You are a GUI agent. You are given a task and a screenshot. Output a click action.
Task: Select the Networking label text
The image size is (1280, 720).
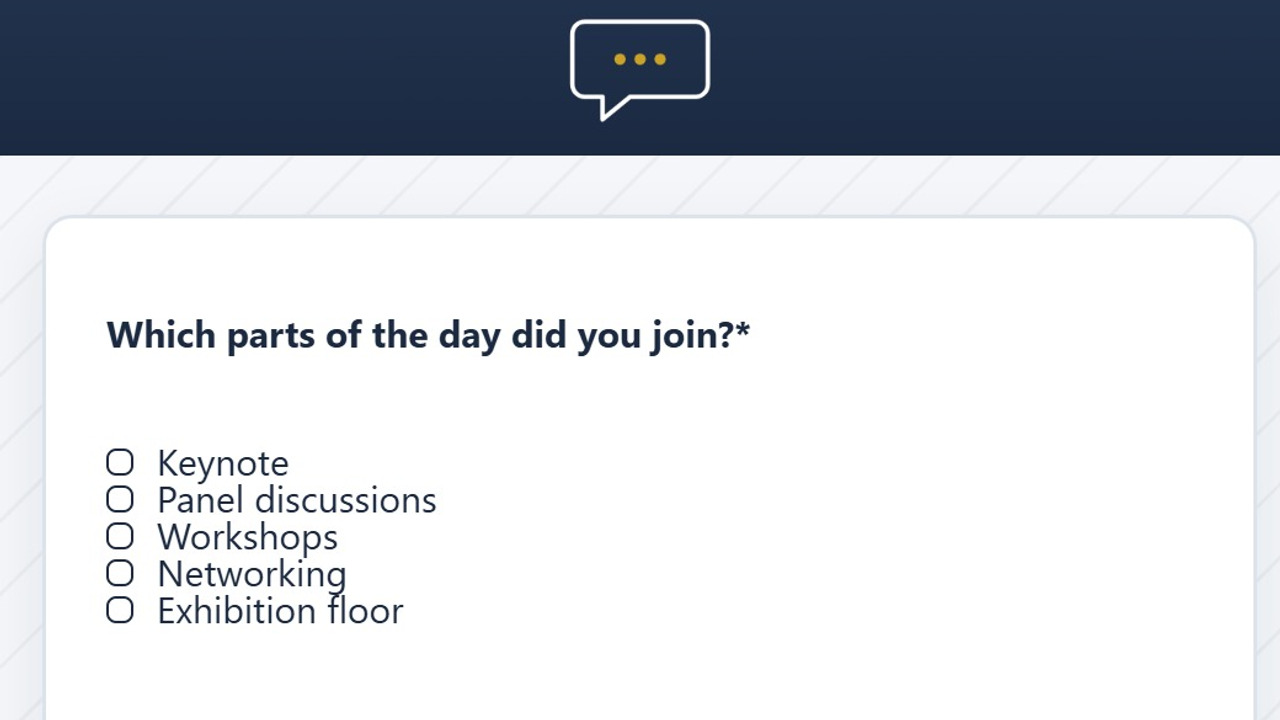(x=252, y=575)
